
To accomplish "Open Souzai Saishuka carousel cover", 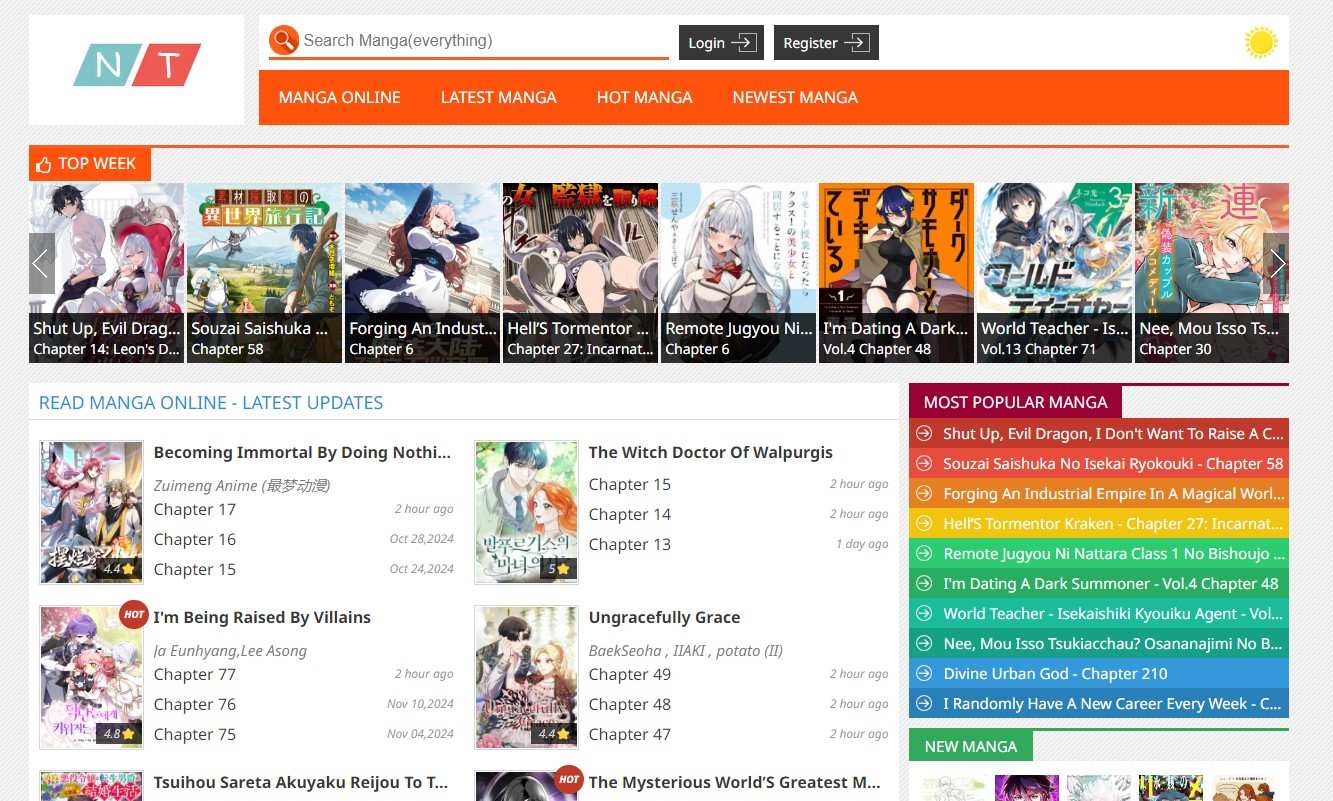I will click(x=265, y=272).
